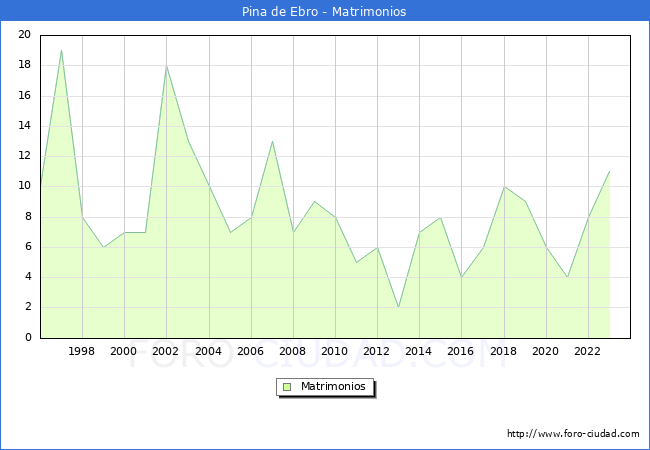The width and height of the screenshot is (650, 450).
Task: Click the 20 value on y-axis
Action: tap(25, 35)
